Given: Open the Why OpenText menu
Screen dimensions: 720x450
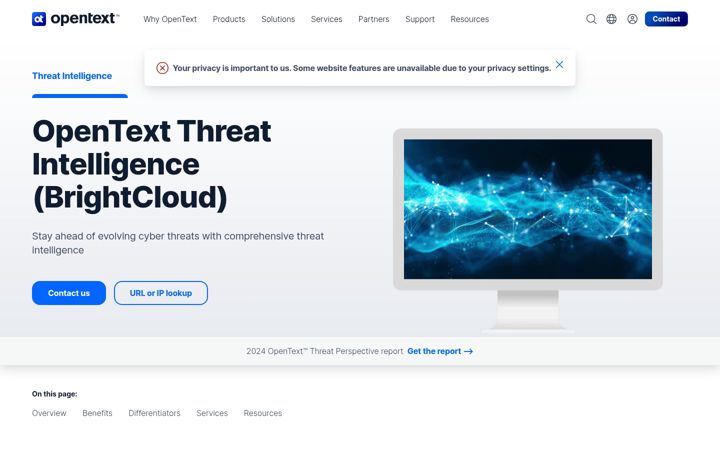Looking at the screenshot, I should coord(170,19).
